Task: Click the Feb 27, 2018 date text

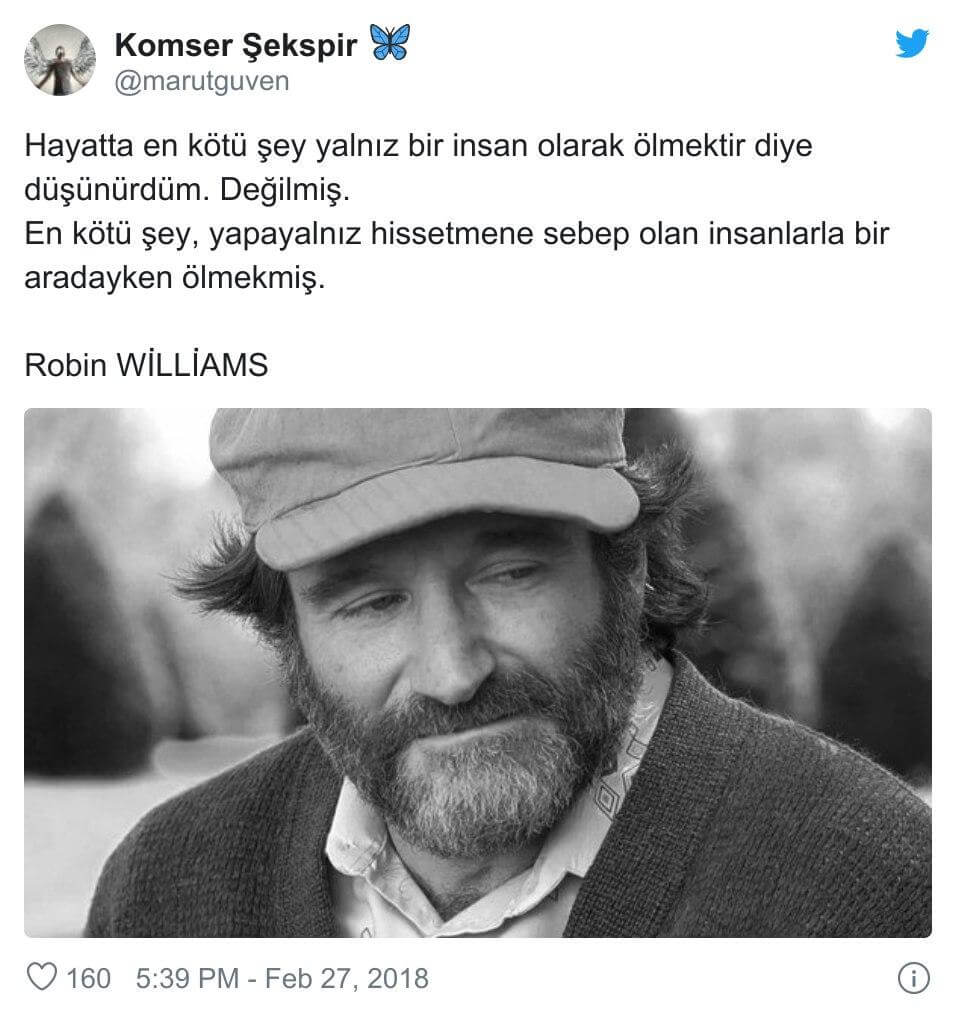Action: tap(347, 978)
